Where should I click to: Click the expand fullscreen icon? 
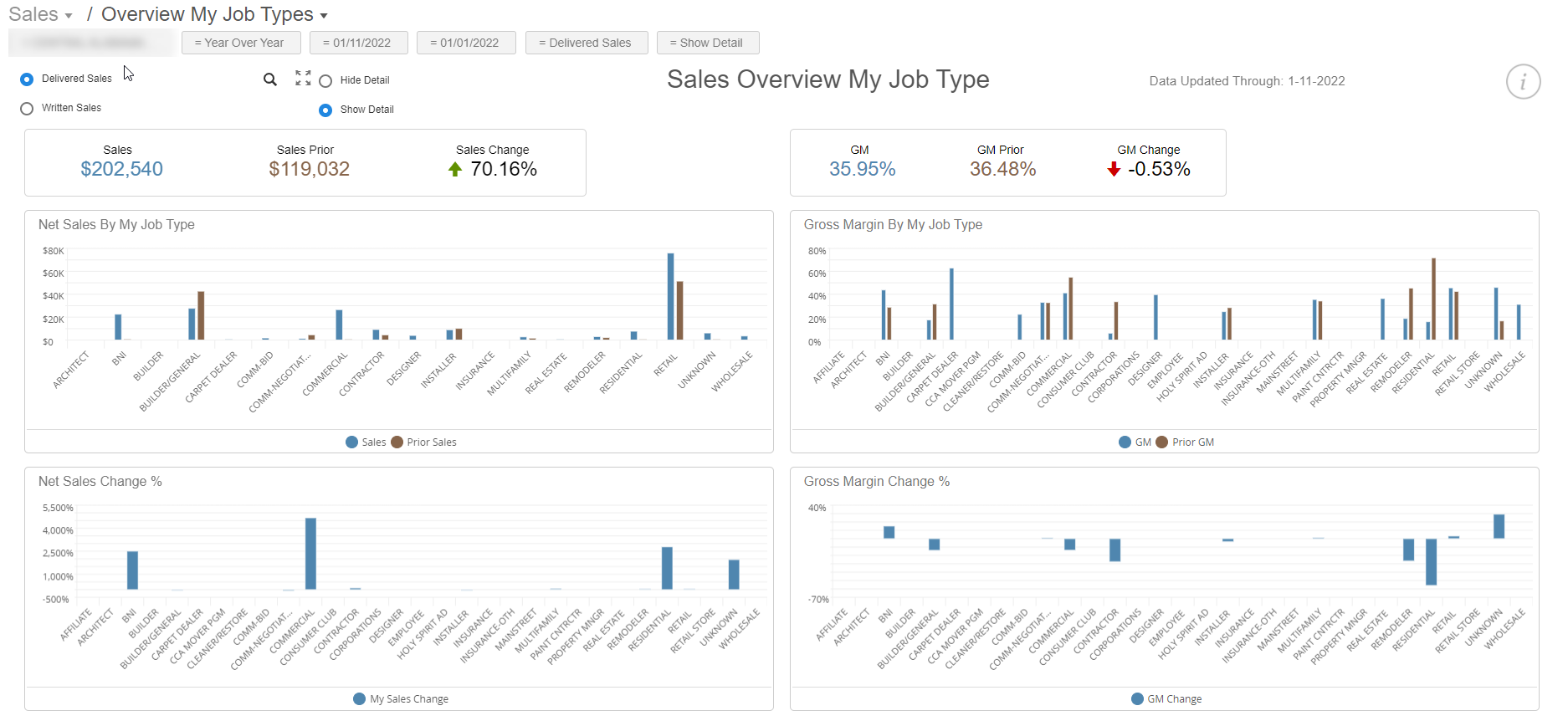[303, 78]
